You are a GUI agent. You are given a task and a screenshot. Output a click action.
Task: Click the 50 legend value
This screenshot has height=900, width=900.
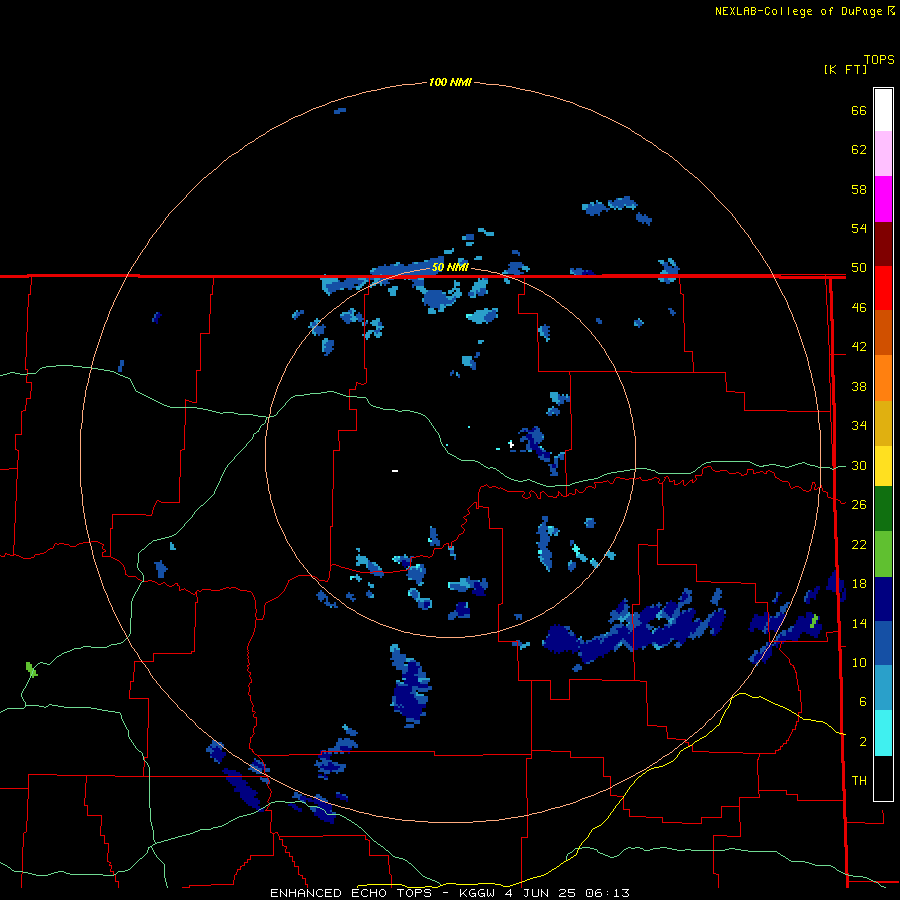pos(859,267)
